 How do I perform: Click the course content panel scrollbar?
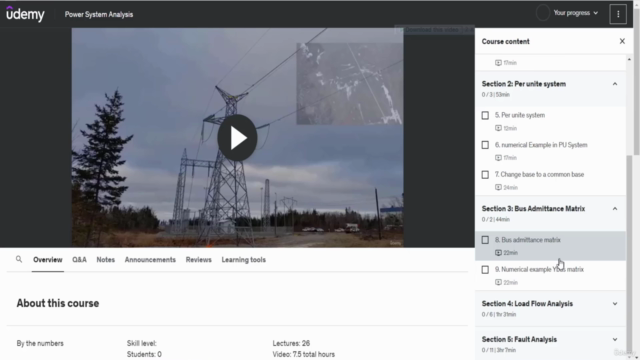[629, 253]
